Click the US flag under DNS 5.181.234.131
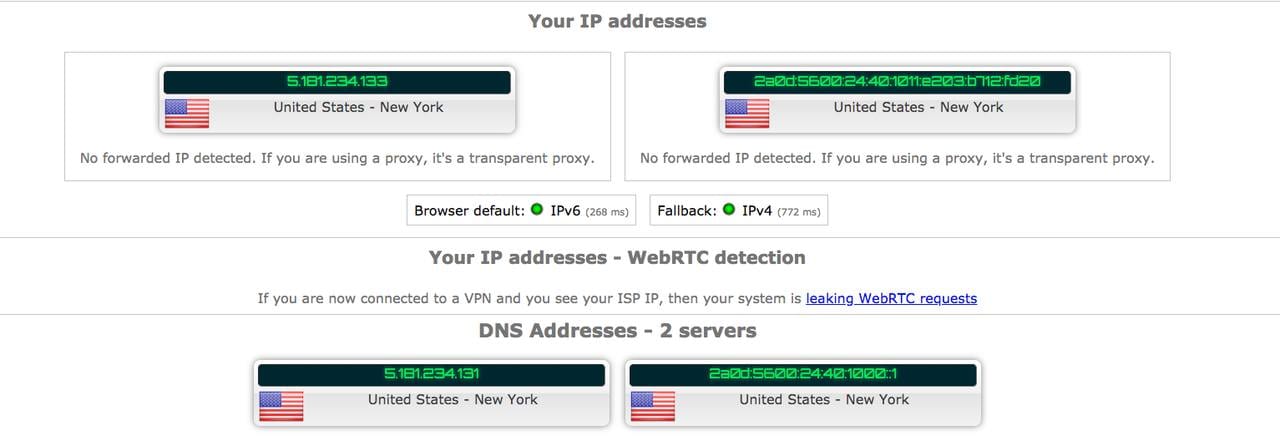The image size is (1280, 441). click(281, 406)
